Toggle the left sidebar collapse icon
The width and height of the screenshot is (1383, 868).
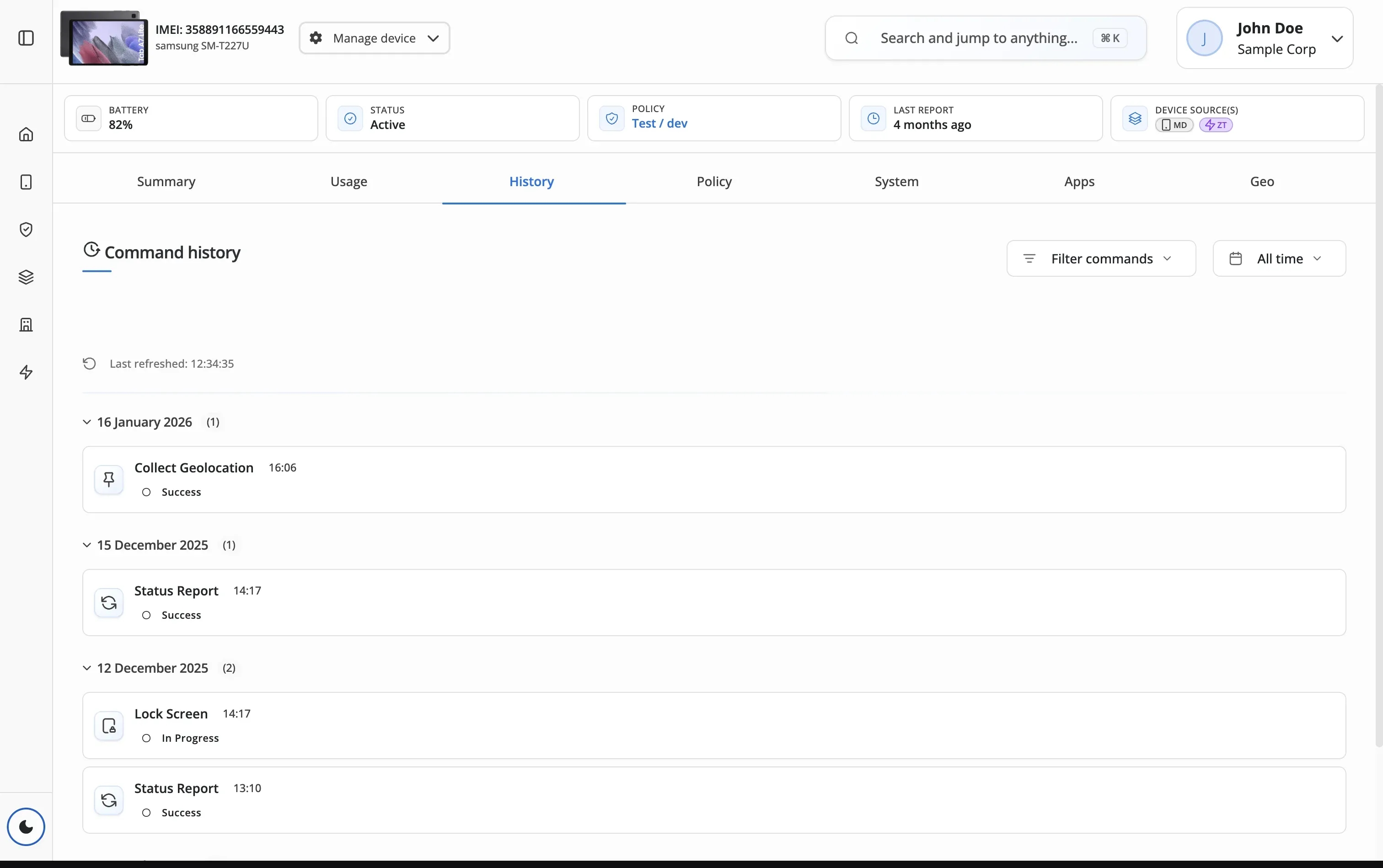(x=27, y=38)
